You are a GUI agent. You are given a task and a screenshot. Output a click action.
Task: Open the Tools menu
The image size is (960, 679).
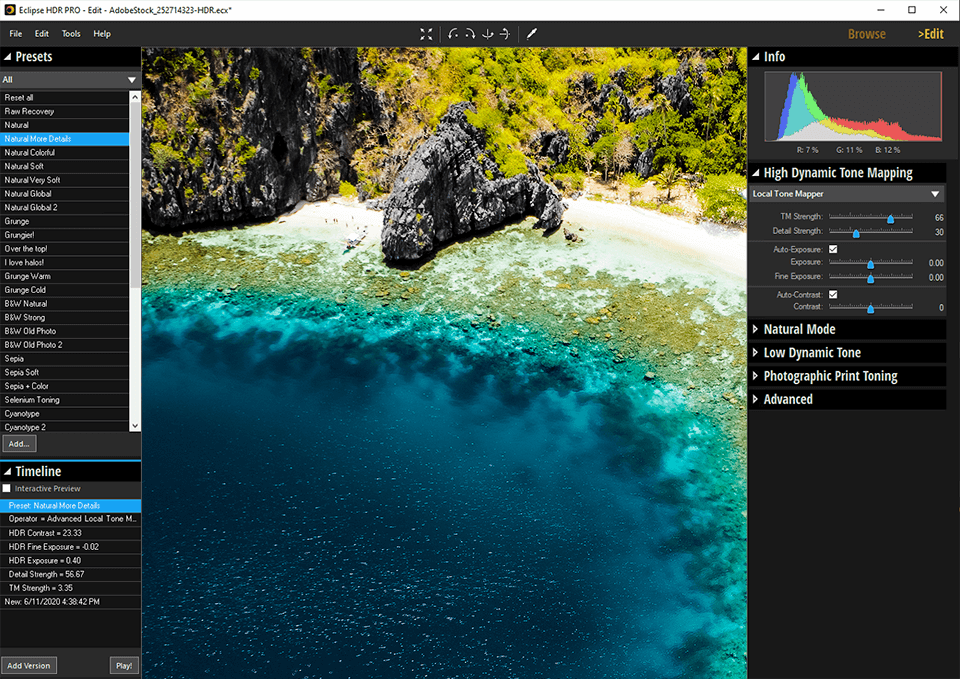[x=71, y=34]
